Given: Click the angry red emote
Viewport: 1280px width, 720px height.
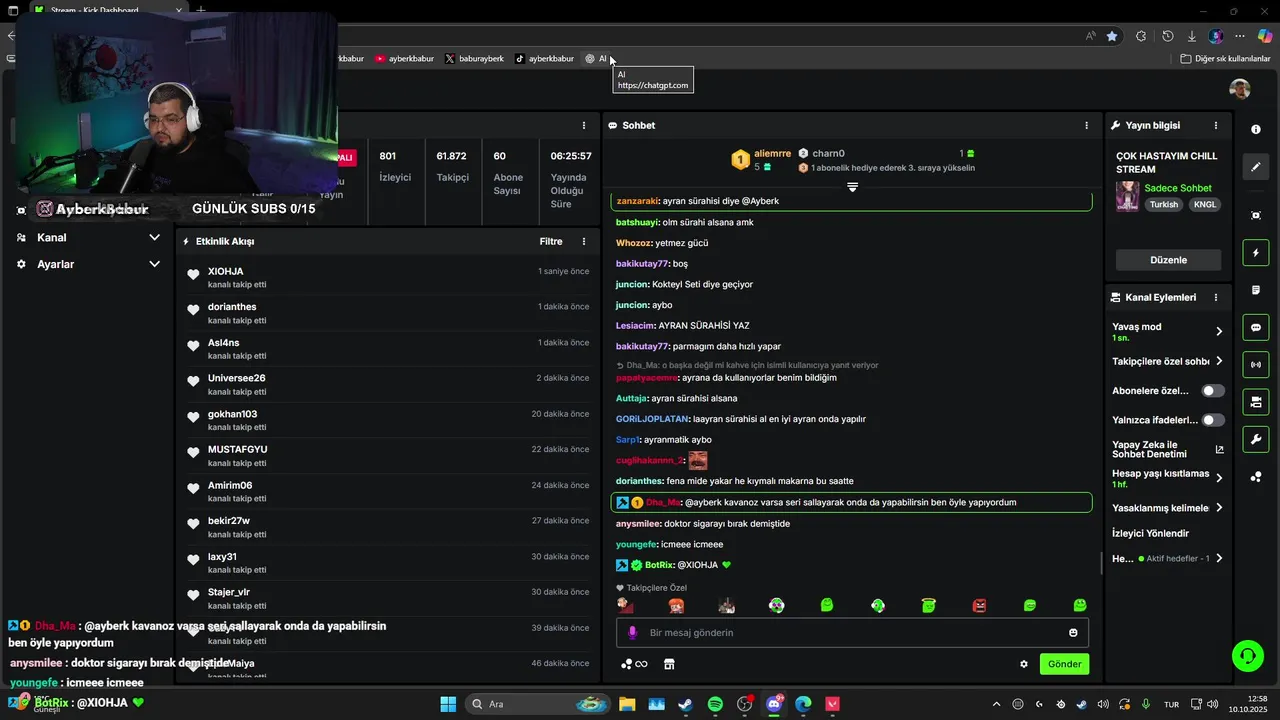Looking at the screenshot, I should click(979, 605).
